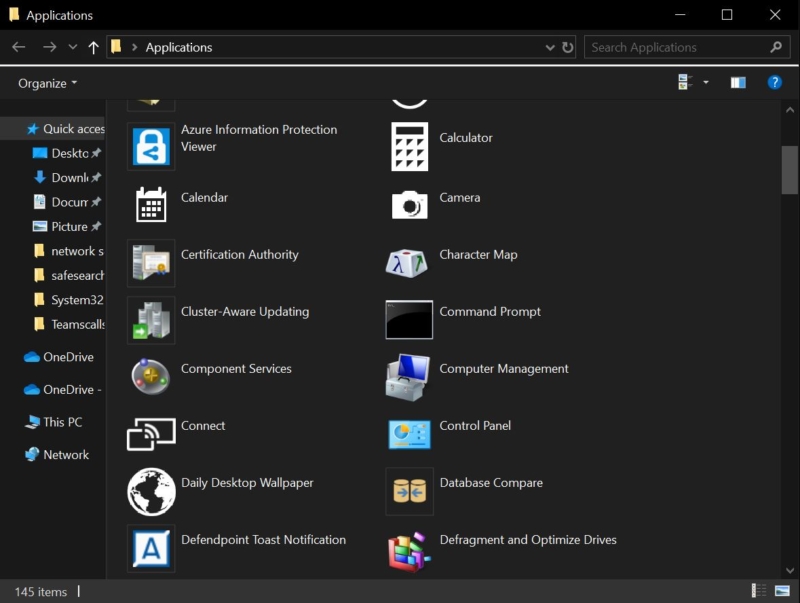Click the Database Compare label text
This screenshot has height=603, width=800.
tap(491, 483)
